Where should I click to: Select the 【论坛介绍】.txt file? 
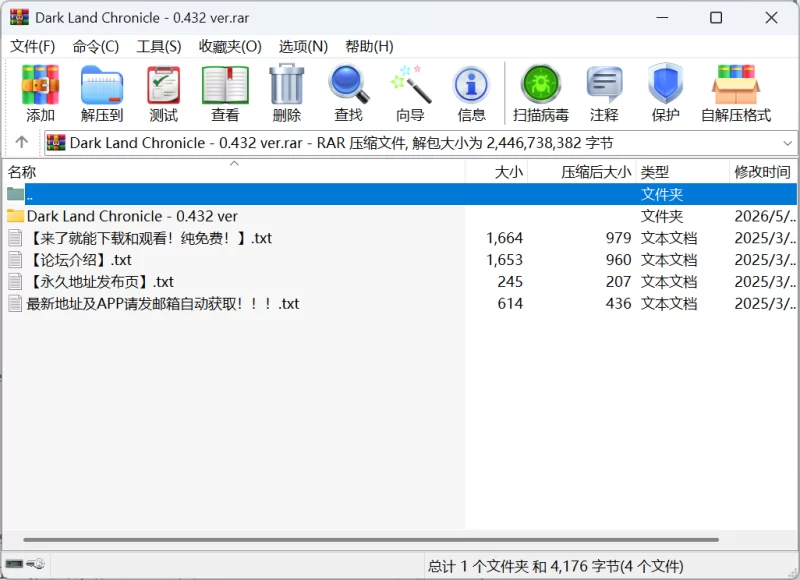[79, 260]
